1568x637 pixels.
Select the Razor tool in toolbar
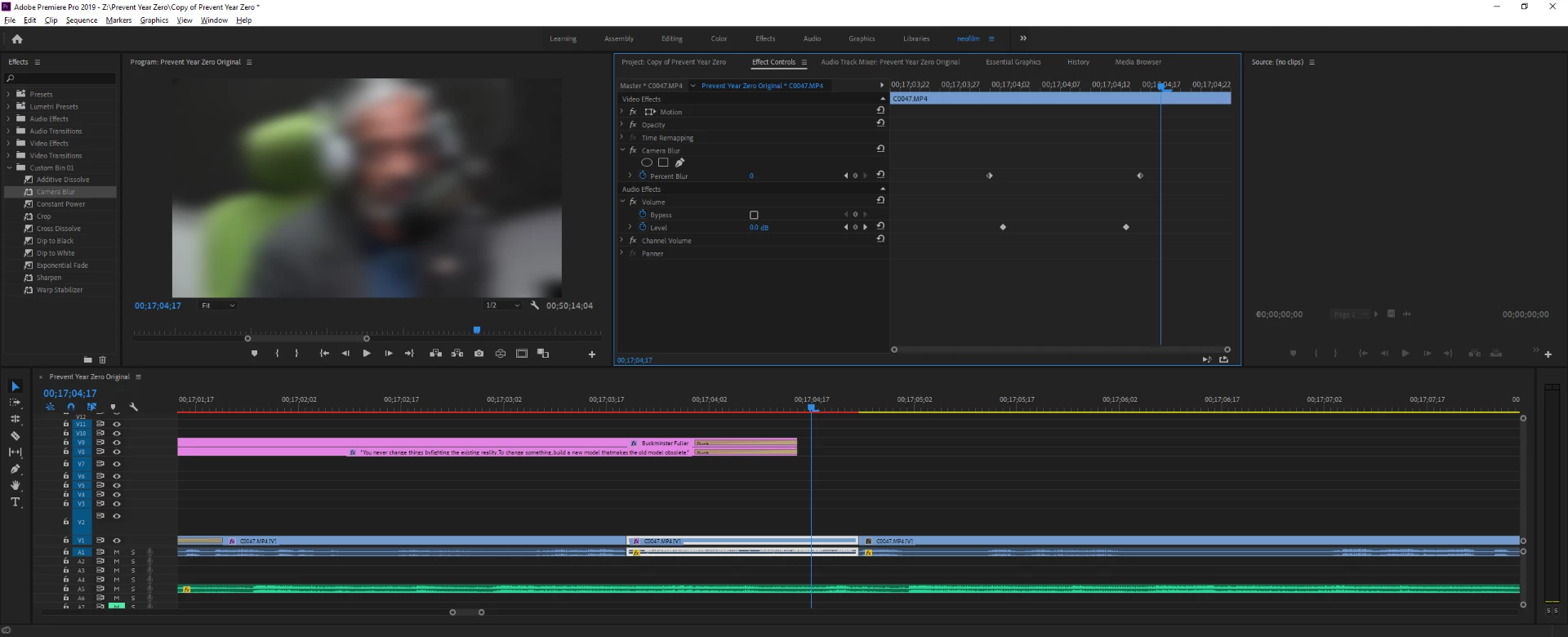point(15,436)
